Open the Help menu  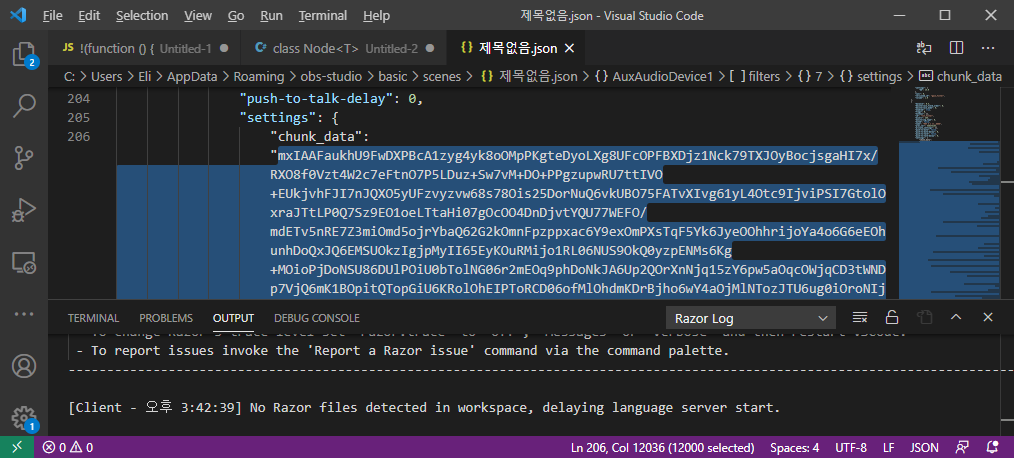pos(376,16)
